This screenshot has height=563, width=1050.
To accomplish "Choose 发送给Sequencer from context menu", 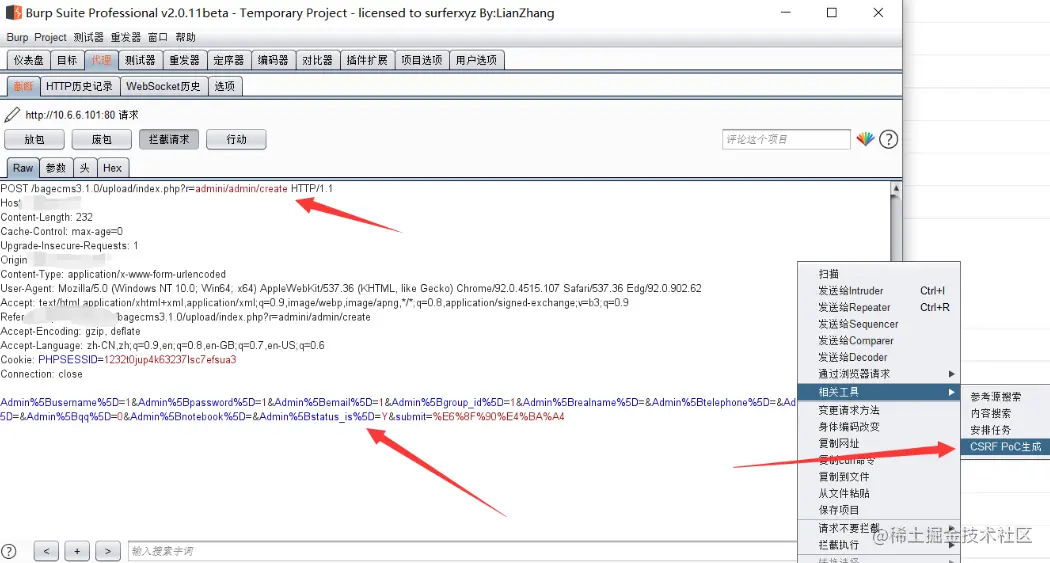I will (x=879, y=324).
